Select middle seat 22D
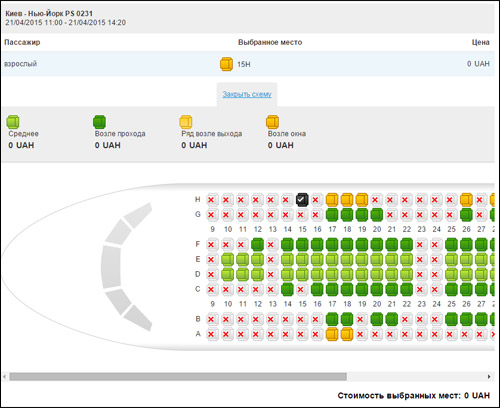The width and height of the screenshot is (500, 408). pos(406,274)
